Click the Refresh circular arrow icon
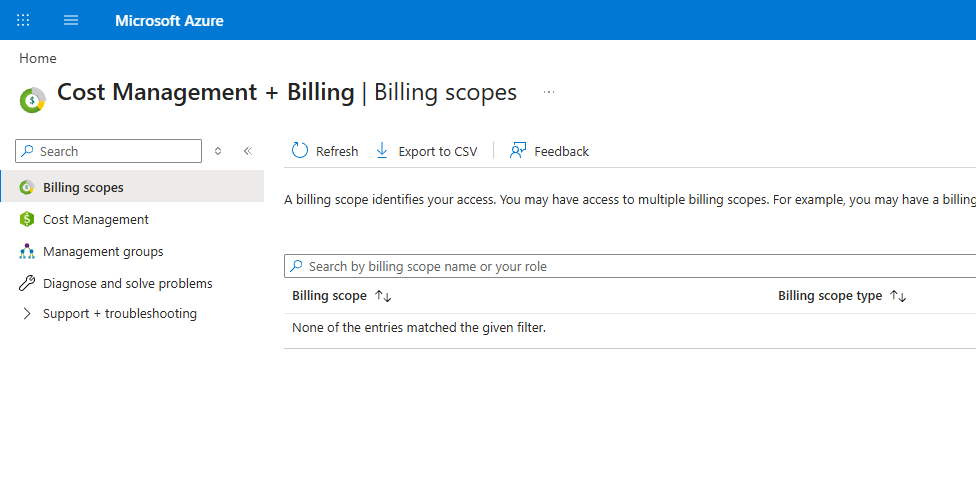Screen dimensions: 976x486 [x=300, y=151]
